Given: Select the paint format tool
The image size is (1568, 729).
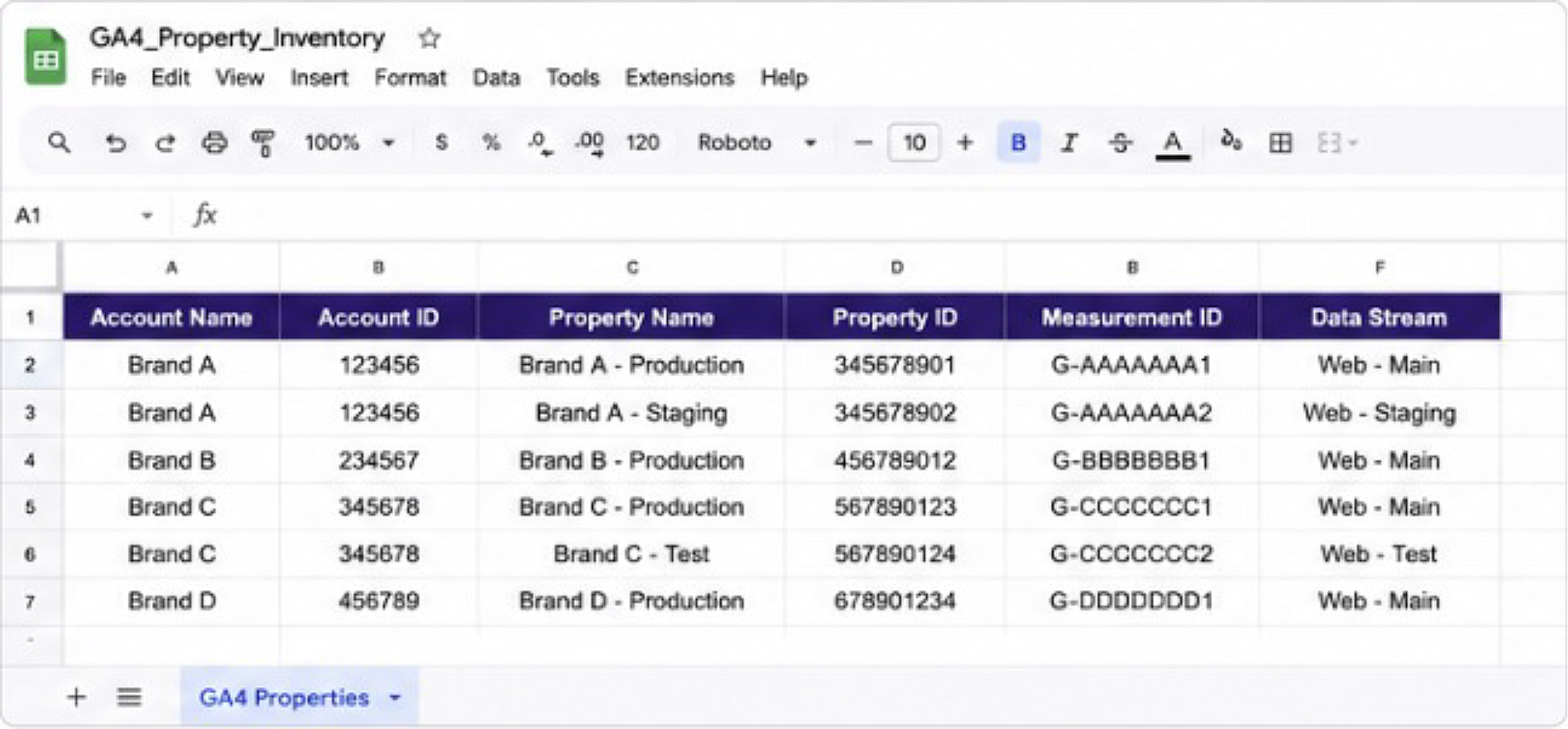Looking at the screenshot, I should pos(263,143).
